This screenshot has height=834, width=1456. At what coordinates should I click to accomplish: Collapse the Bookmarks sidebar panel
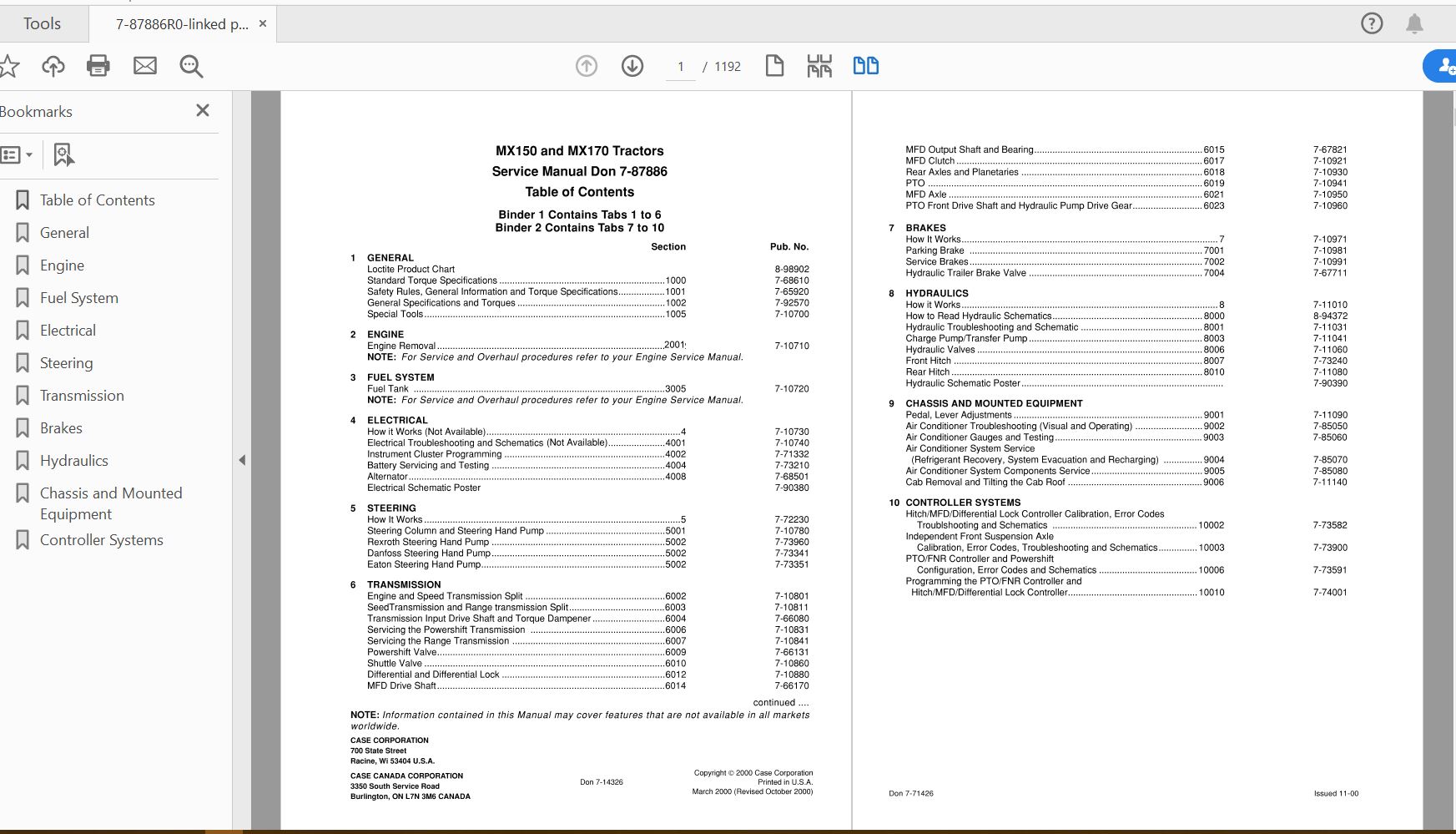(202, 109)
